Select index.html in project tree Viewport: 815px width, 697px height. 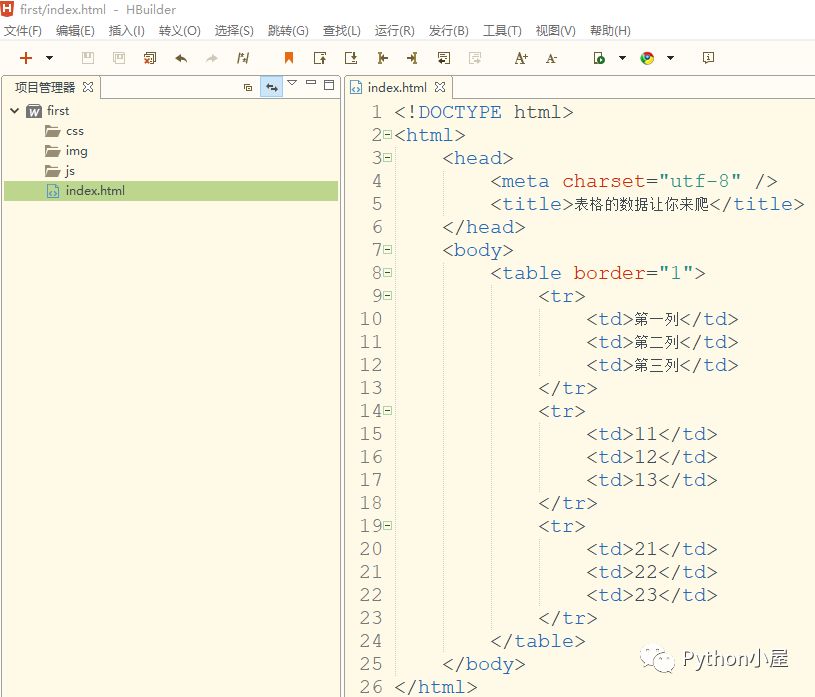tap(171, 191)
